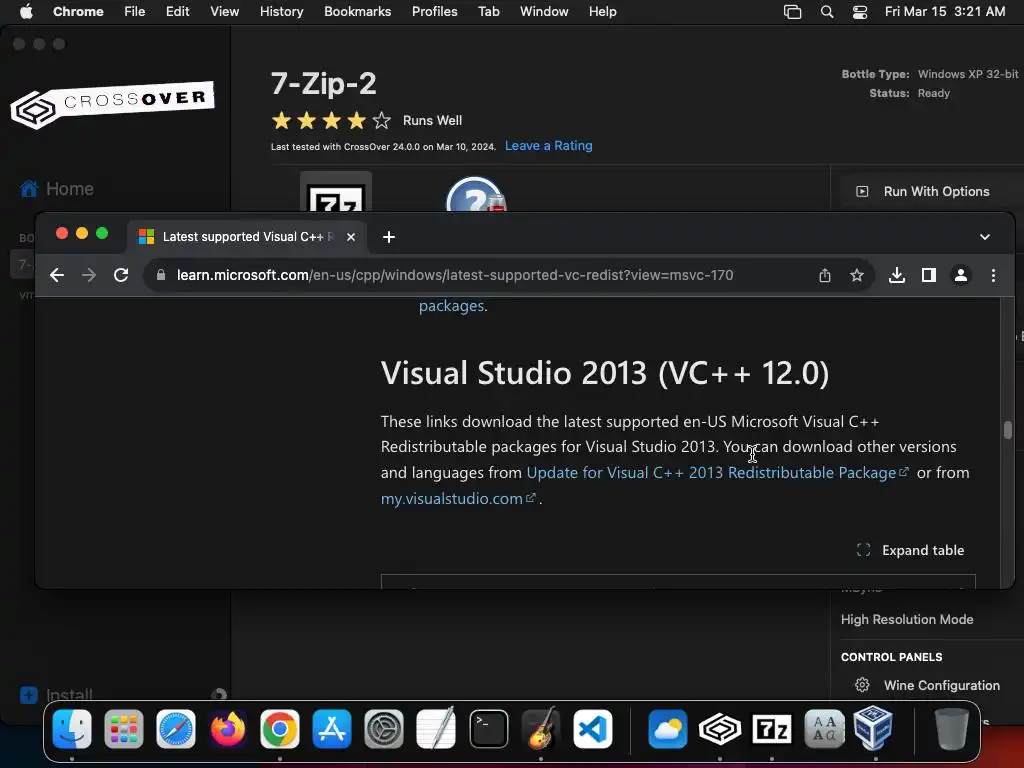Open App Store from Dock
Viewport: 1024px width, 768px height.
point(332,729)
